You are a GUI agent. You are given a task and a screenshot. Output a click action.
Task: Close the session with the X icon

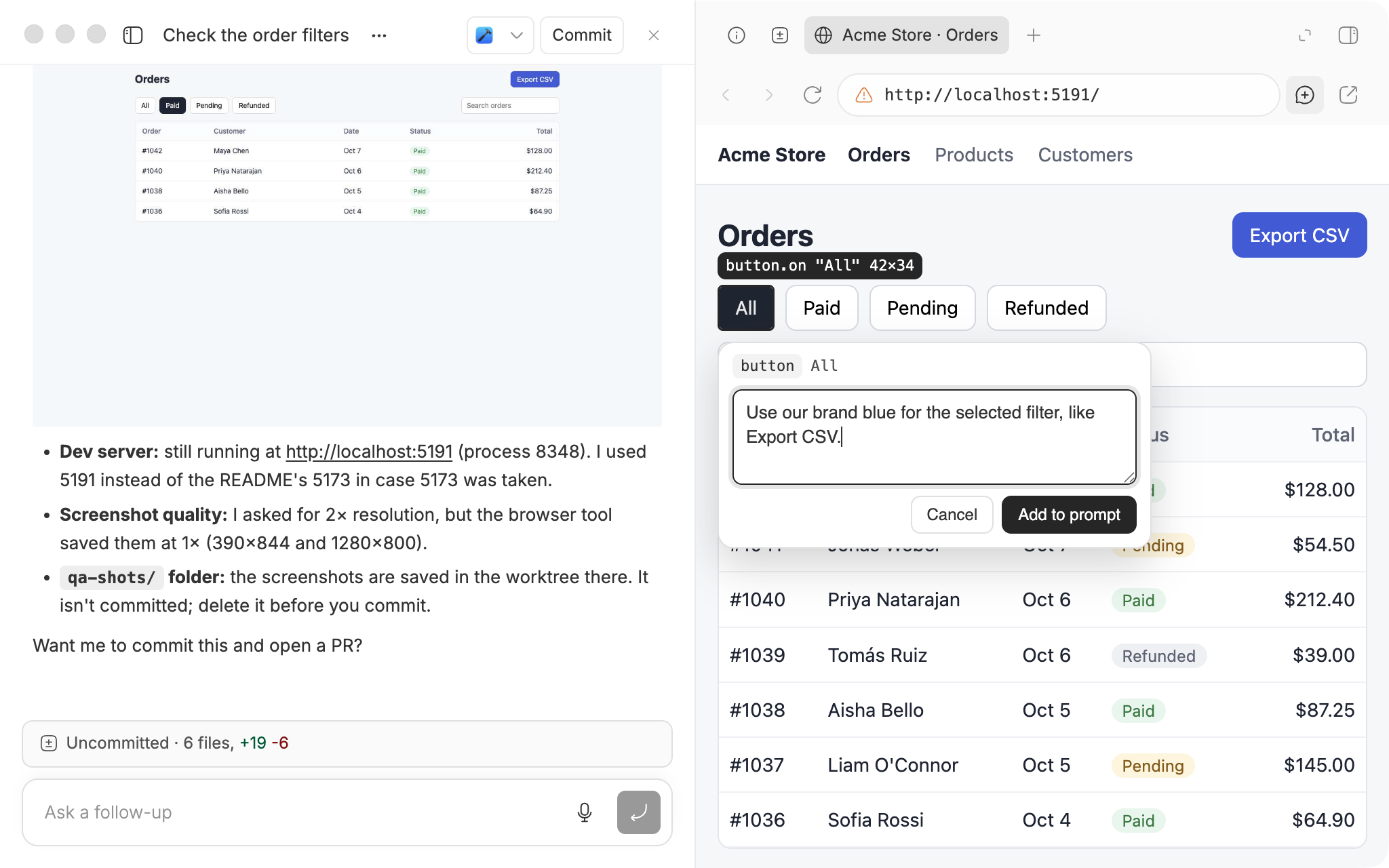[x=654, y=35]
